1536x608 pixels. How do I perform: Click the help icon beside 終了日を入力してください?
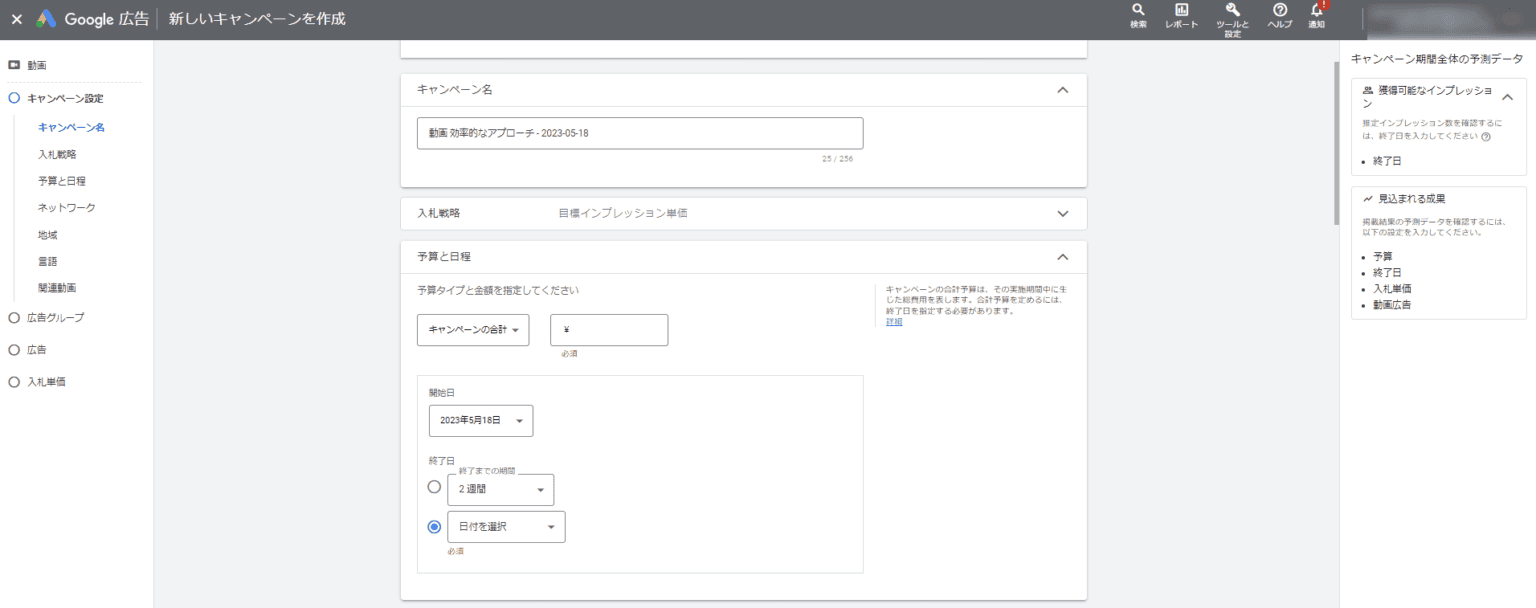[x=1486, y=137]
